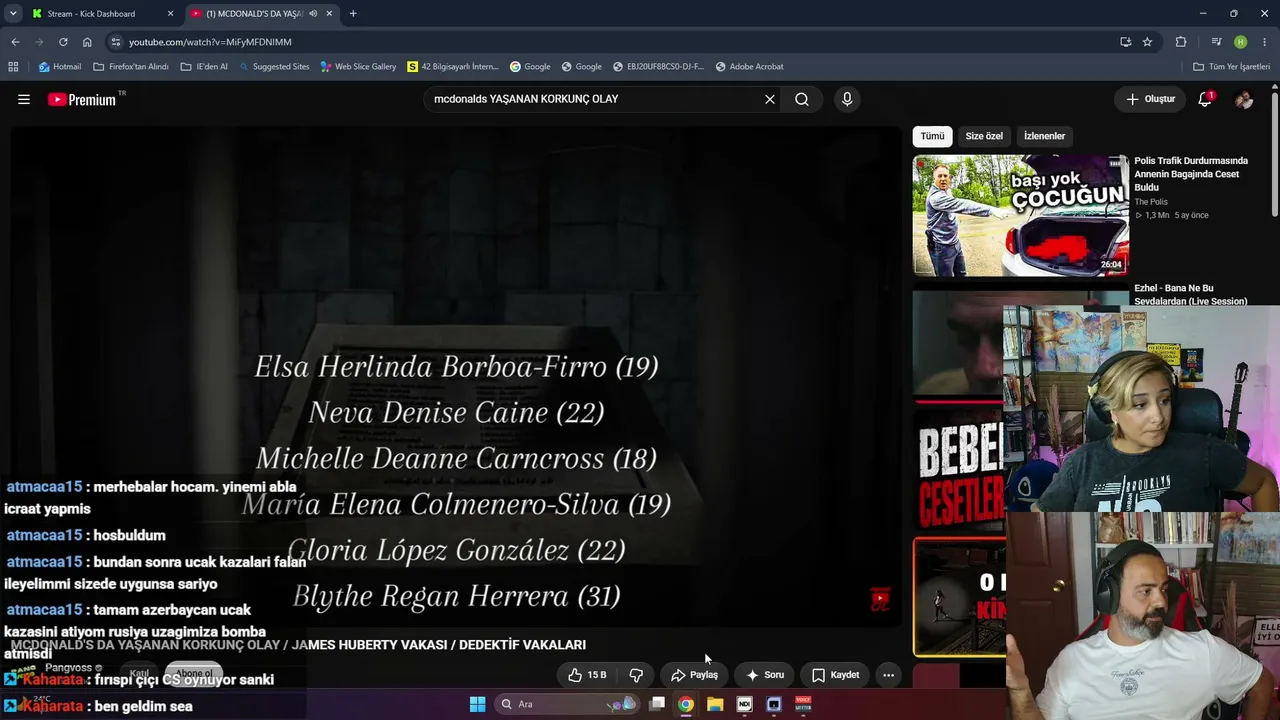Image resolution: width=1280 pixels, height=720 pixels.
Task: Click the Windows taskbar search box
Action: click(x=567, y=704)
